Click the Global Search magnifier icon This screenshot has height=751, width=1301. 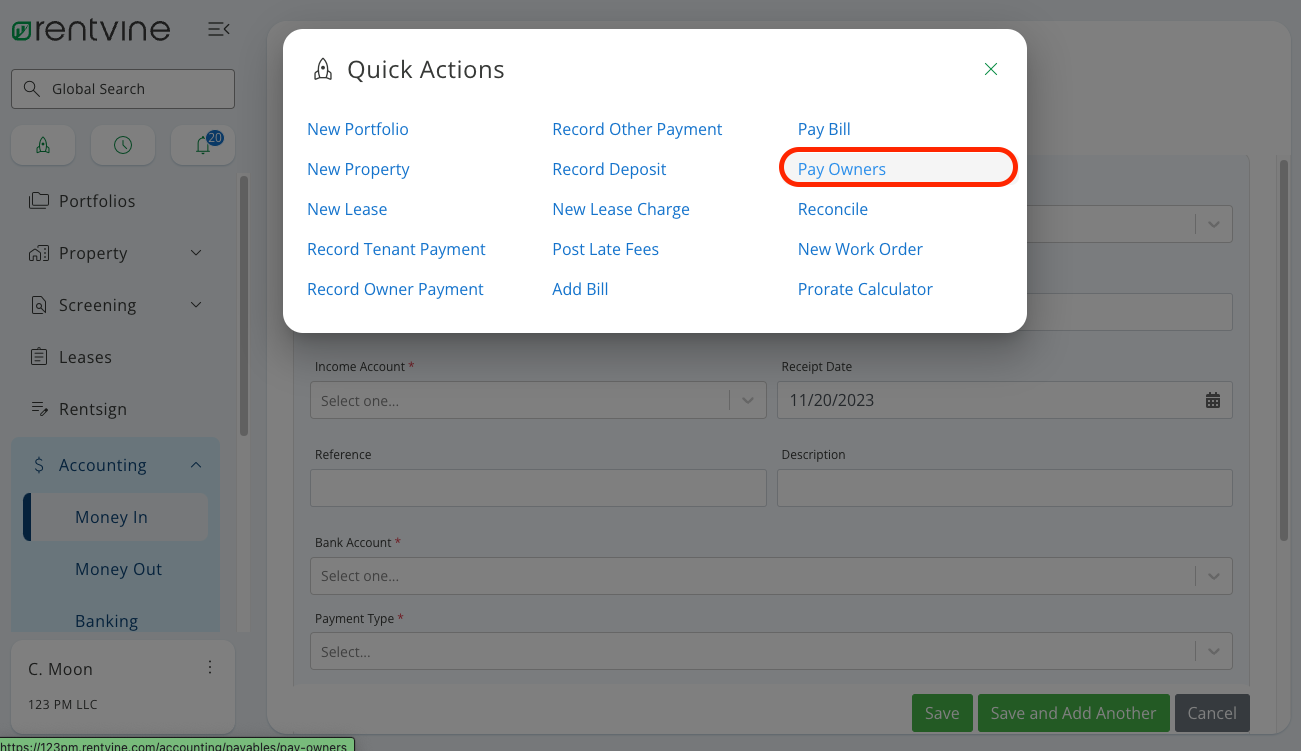point(31,88)
